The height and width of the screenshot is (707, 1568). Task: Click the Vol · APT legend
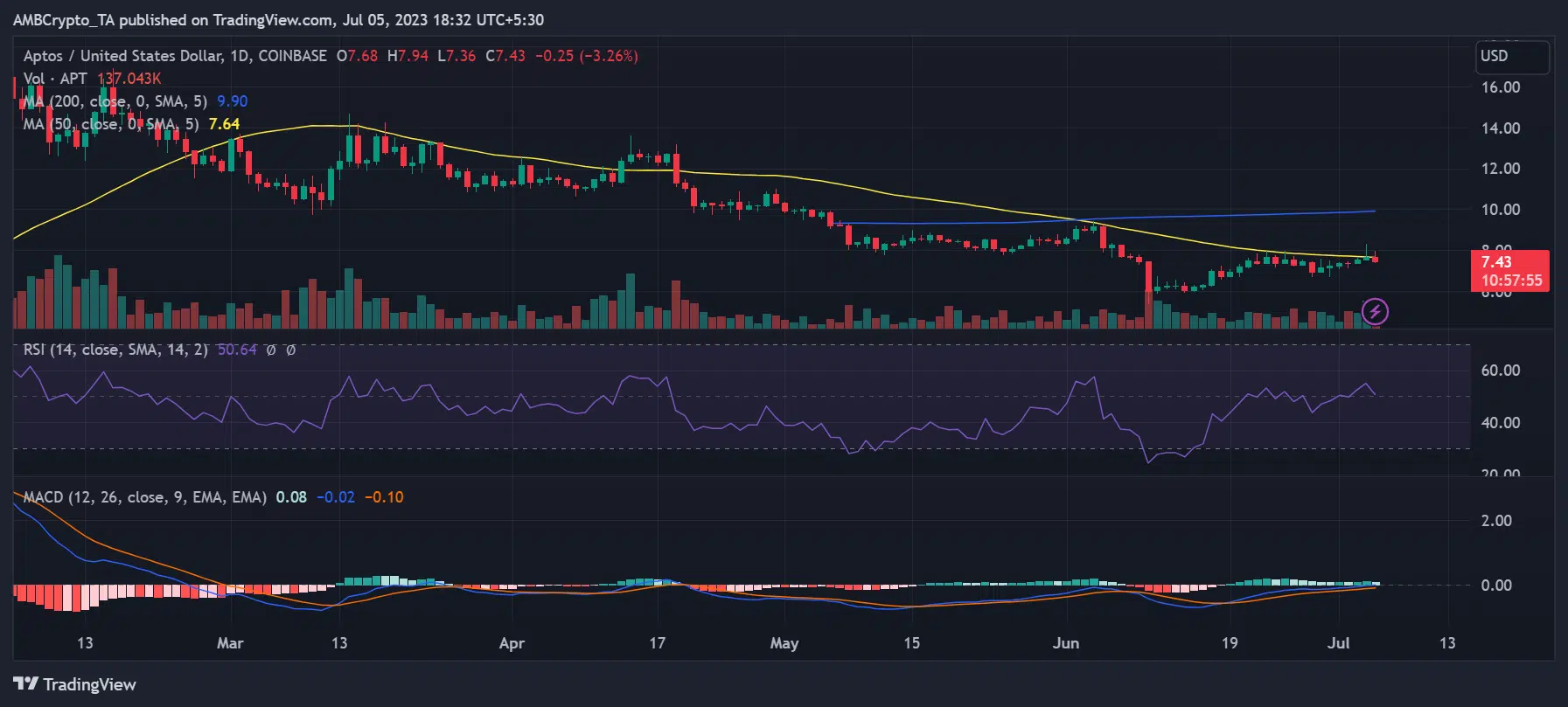click(x=55, y=79)
